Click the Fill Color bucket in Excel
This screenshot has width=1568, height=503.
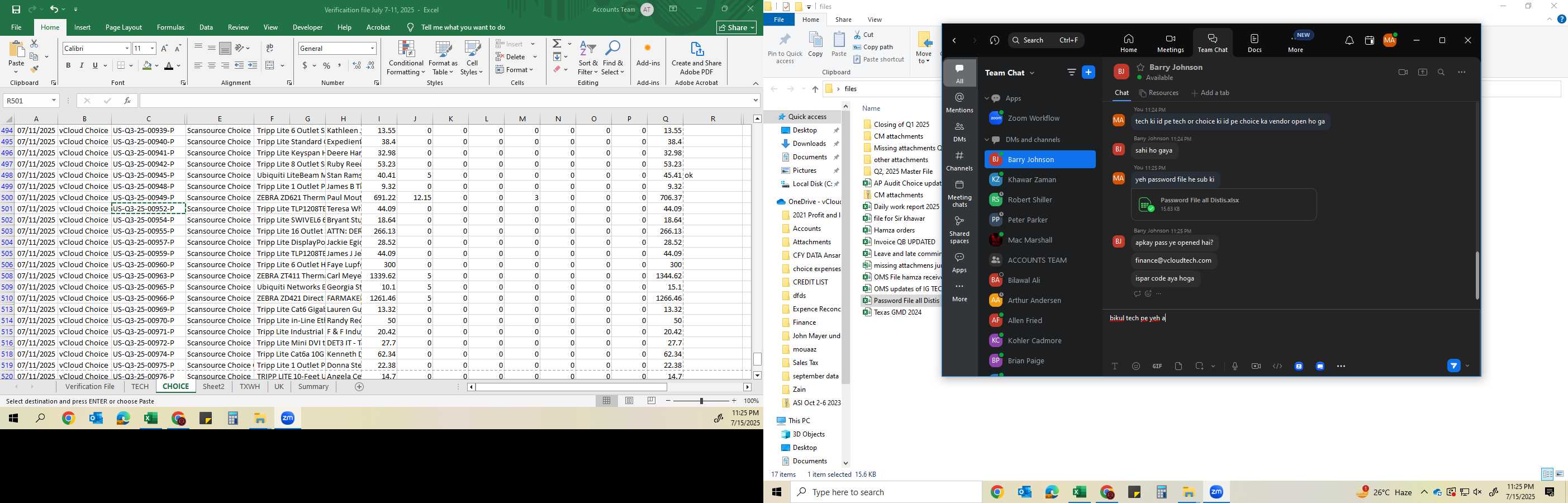(x=147, y=65)
